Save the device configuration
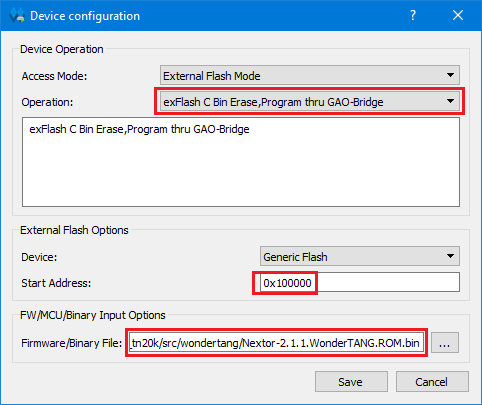Screen dimensions: 482x405 tap(351, 382)
